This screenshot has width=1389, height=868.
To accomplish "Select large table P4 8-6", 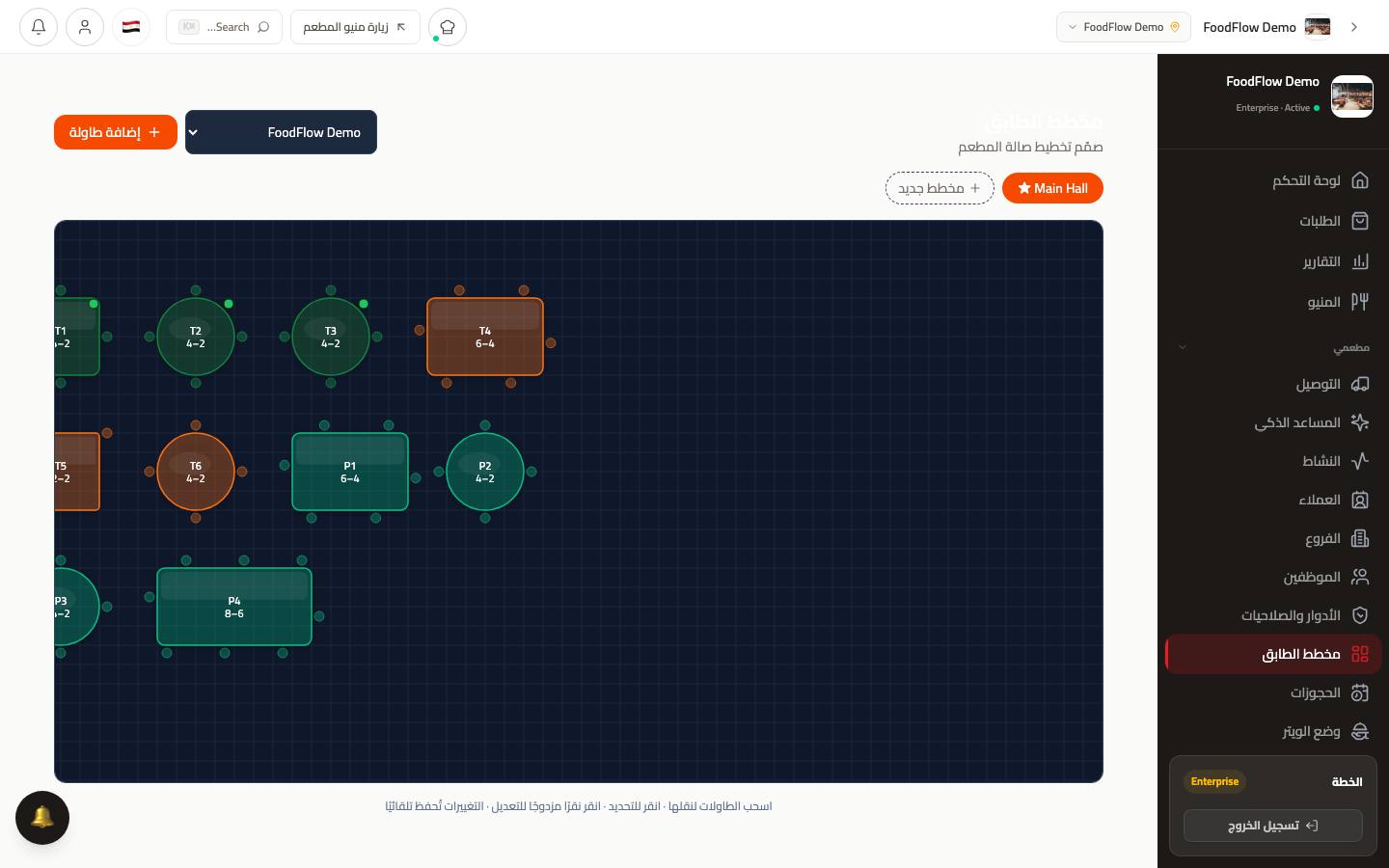I will [234, 607].
